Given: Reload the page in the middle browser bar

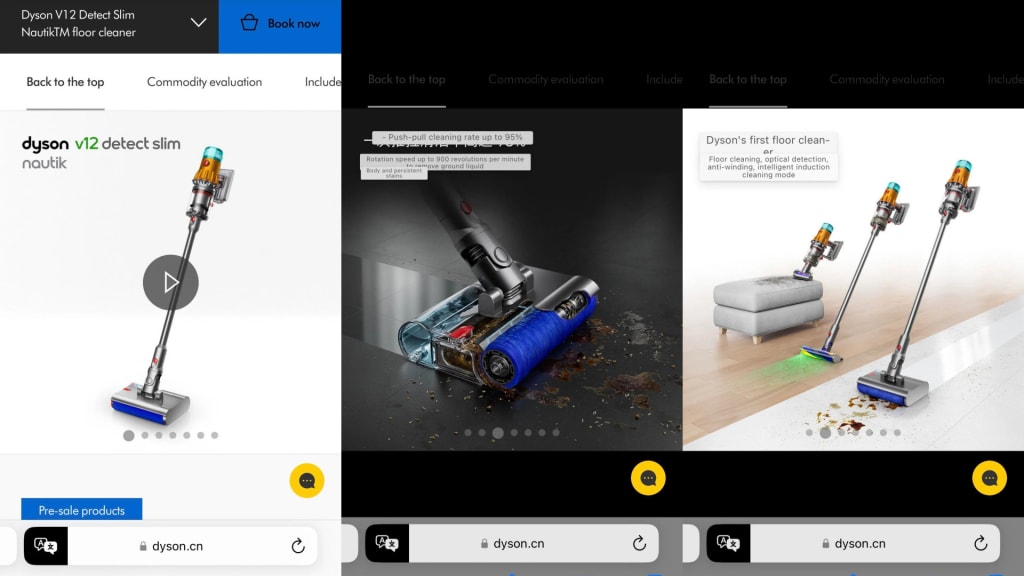Looking at the screenshot, I should coord(639,543).
